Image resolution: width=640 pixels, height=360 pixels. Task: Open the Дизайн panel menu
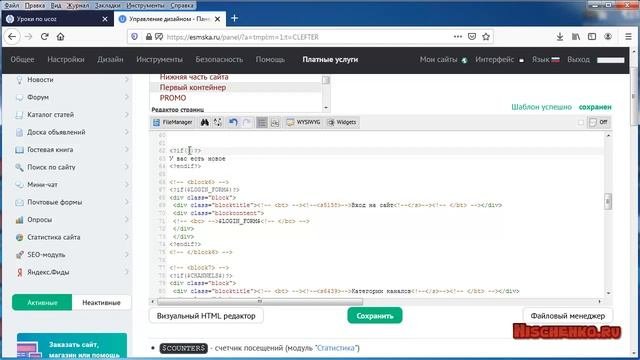(x=110, y=60)
